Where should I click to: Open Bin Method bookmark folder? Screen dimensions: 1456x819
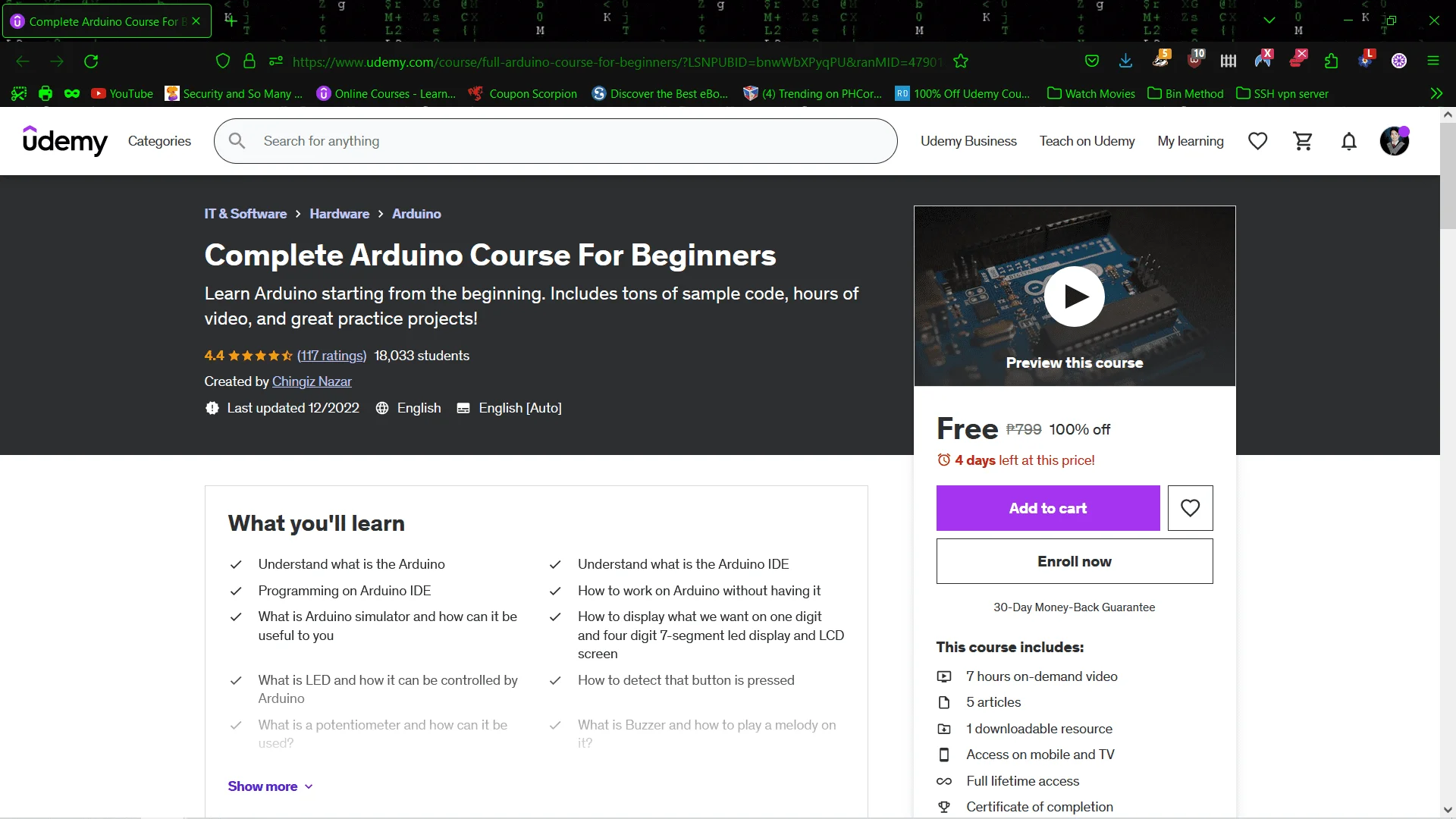pyautogui.click(x=1185, y=93)
